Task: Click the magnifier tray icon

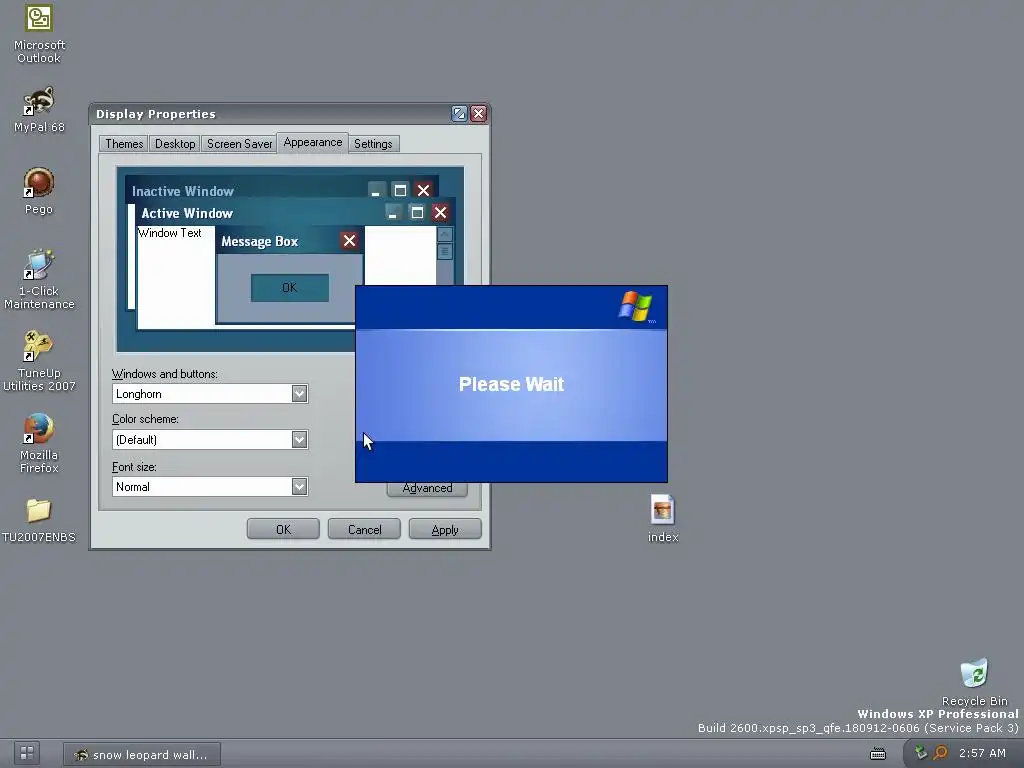Action: pyautogui.click(x=940, y=753)
